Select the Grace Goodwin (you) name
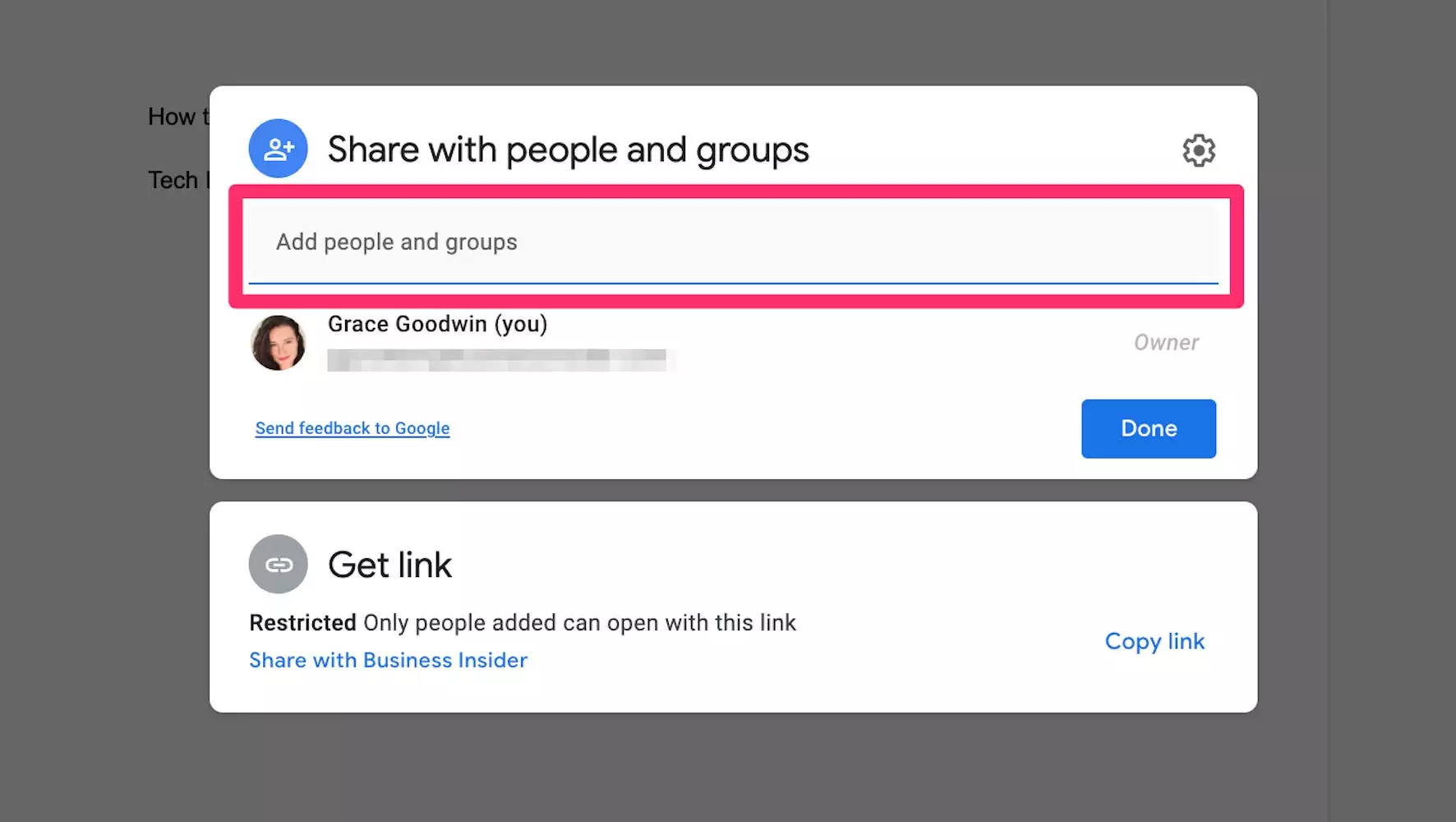This screenshot has height=822, width=1456. coord(437,324)
